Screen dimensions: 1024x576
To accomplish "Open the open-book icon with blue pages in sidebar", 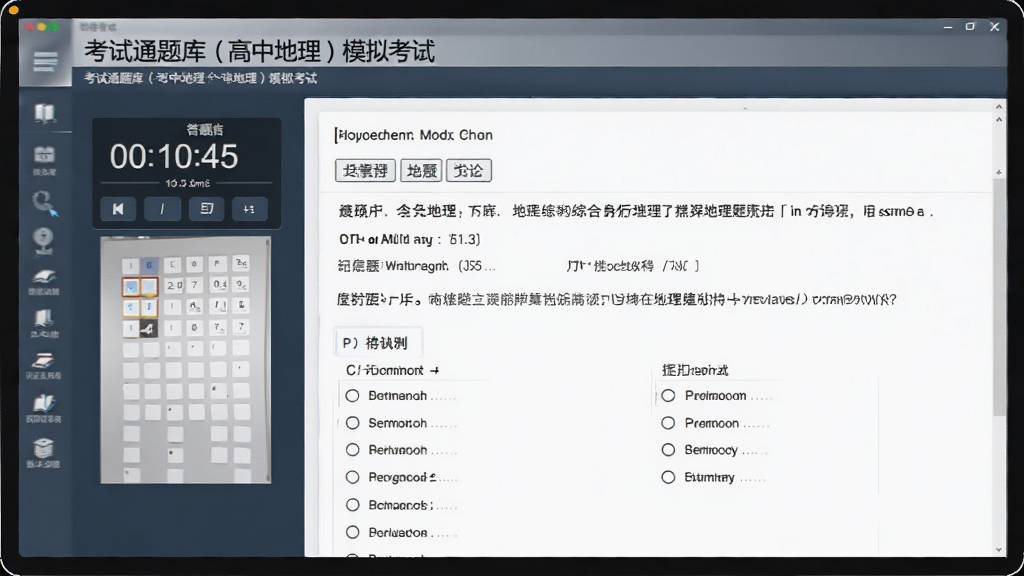I will (44, 402).
